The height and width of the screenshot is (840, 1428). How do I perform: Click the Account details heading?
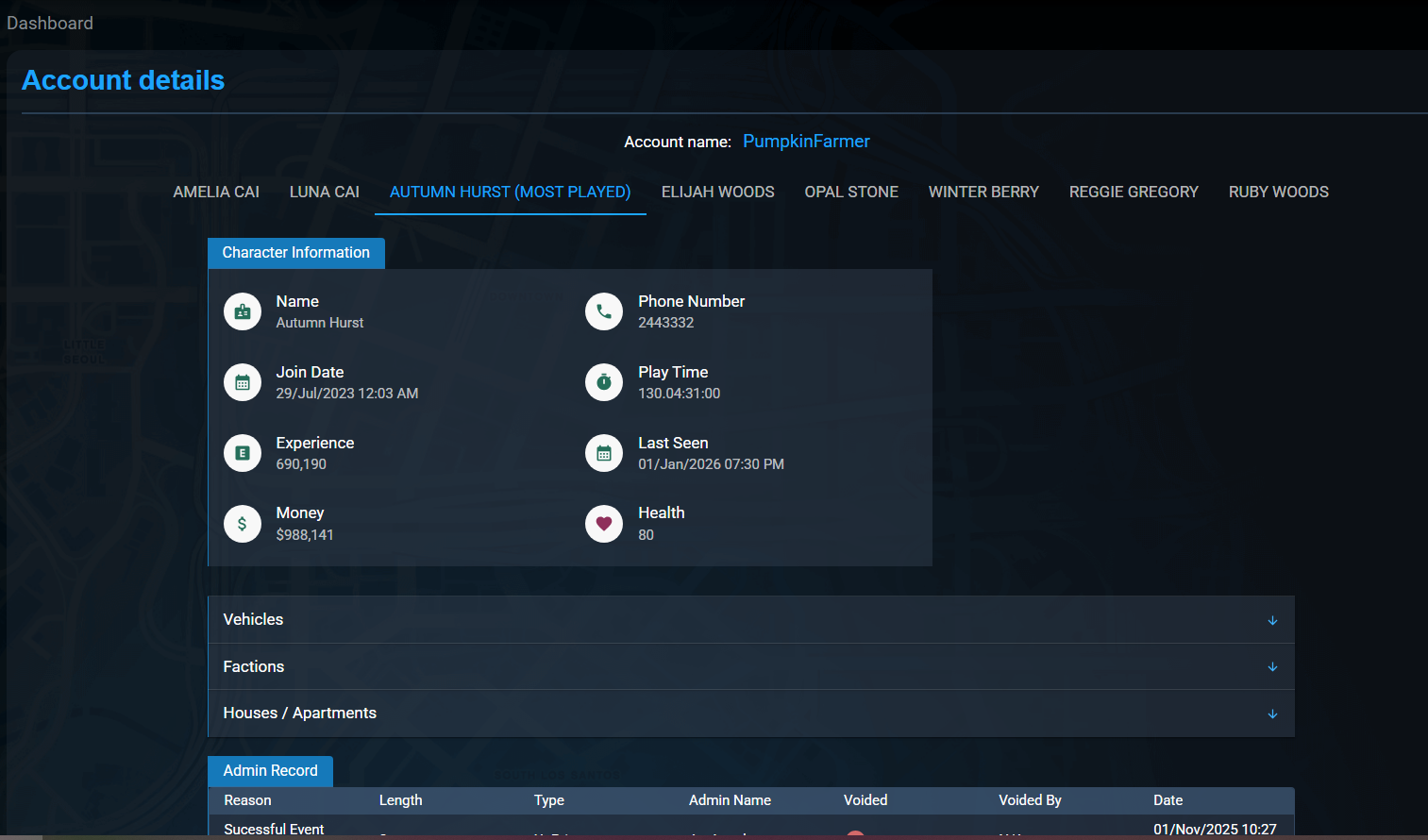coord(124,80)
